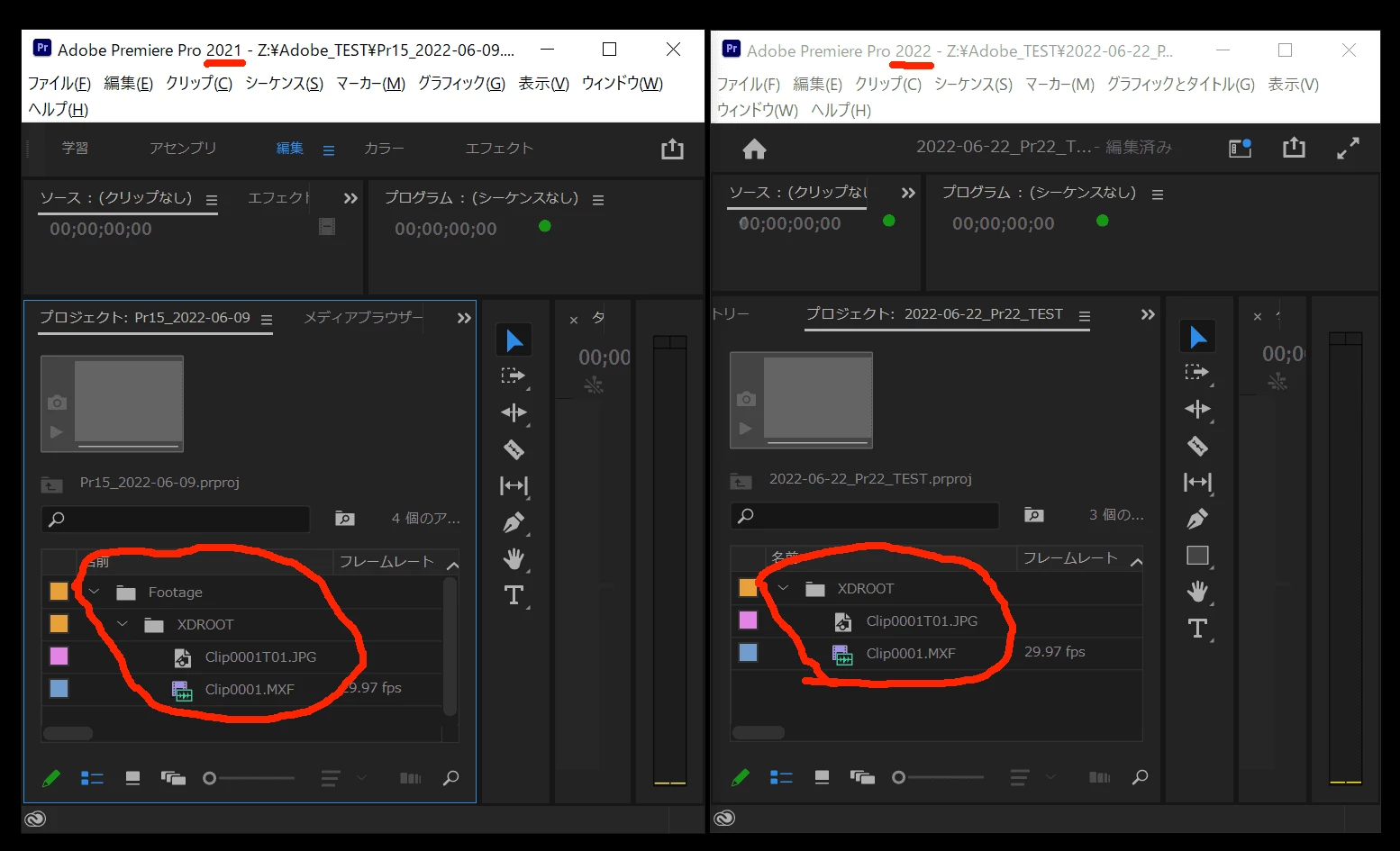The height and width of the screenshot is (851, 1400).
Task: Switch to the エフェクト workspace in 2021 window
Action: click(x=499, y=148)
